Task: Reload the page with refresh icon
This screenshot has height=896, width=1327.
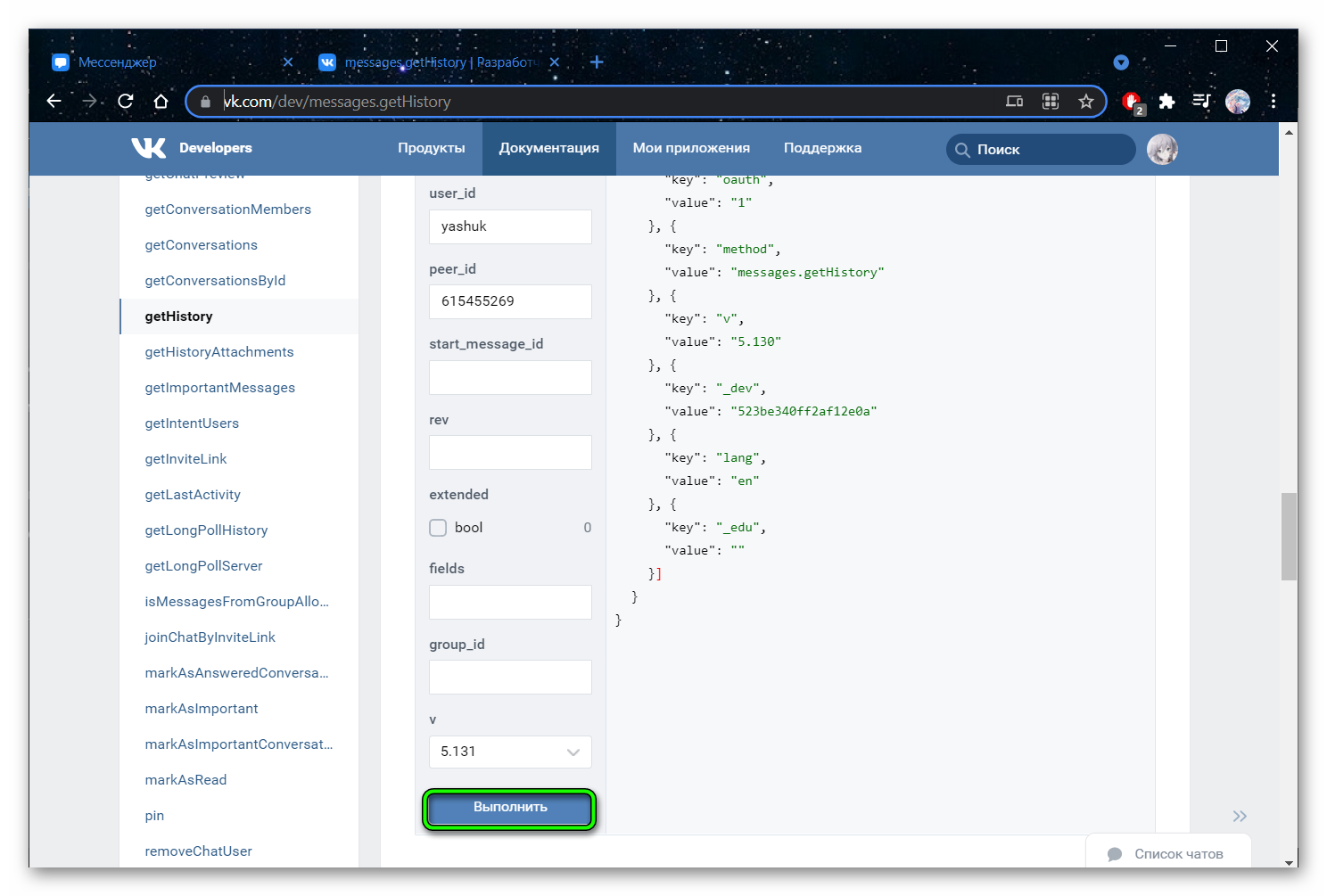Action: (x=126, y=102)
